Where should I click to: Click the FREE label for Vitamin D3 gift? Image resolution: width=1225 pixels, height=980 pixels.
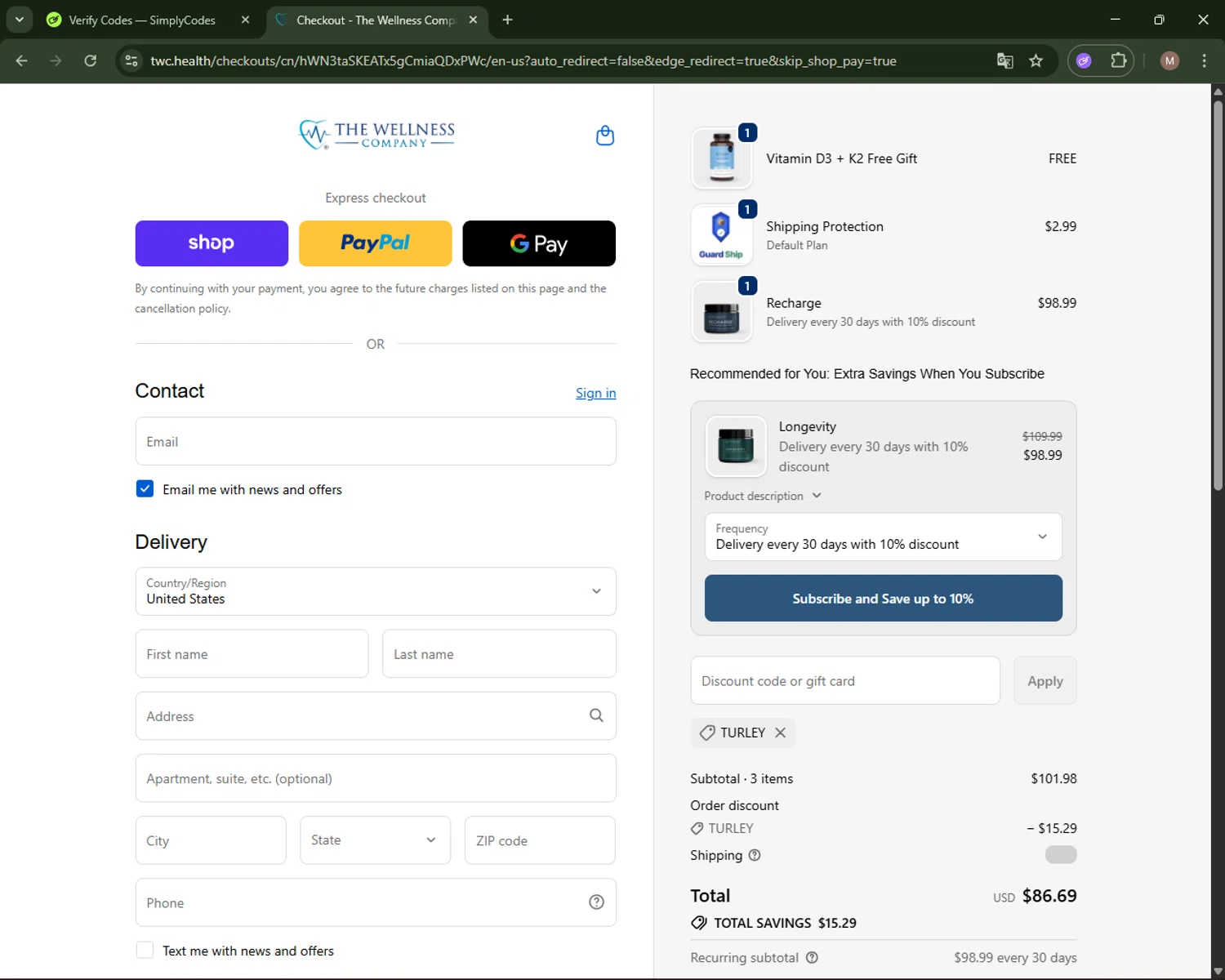(1062, 158)
